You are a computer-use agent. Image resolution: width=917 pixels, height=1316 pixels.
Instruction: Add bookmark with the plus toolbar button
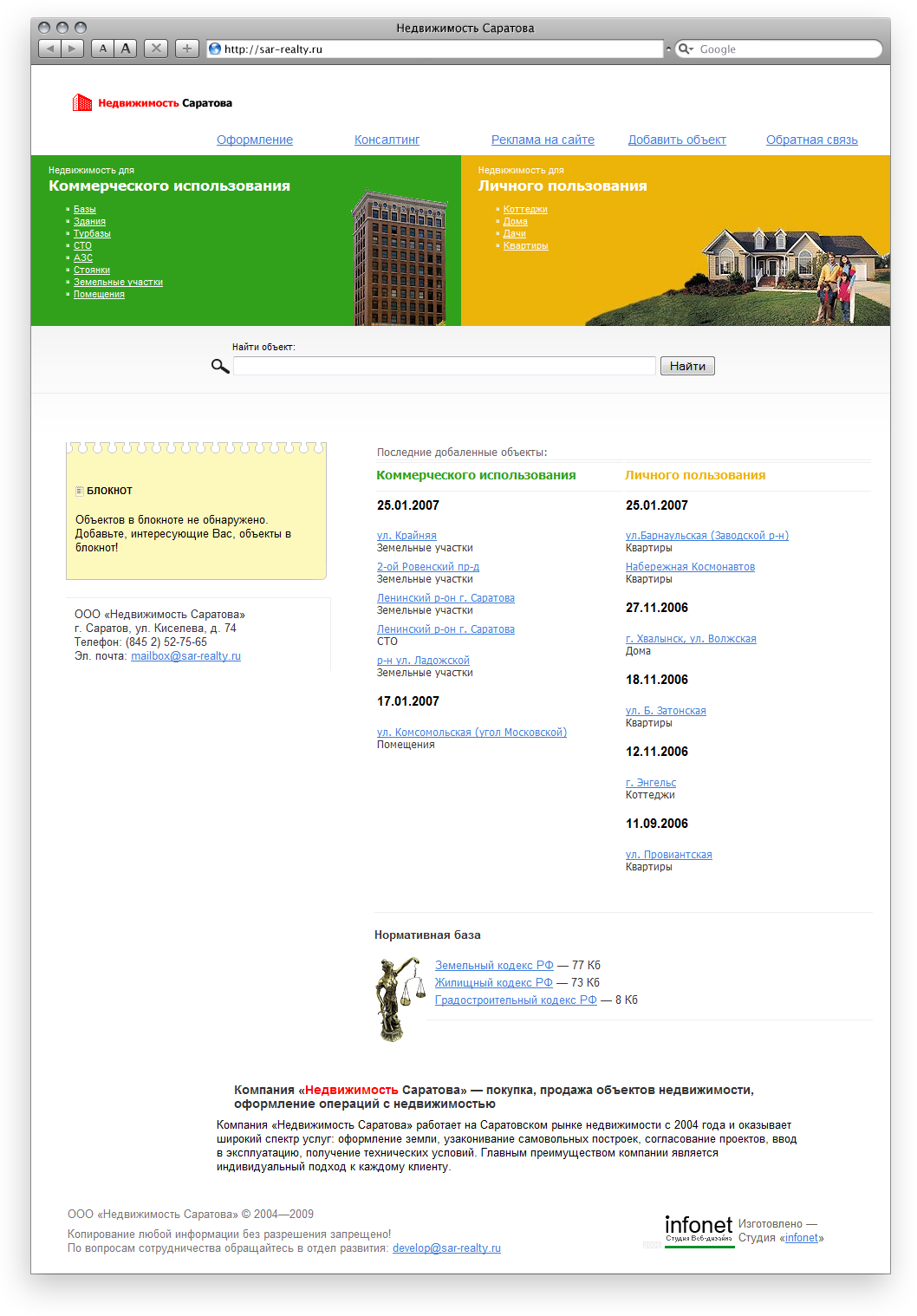(187, 49)
